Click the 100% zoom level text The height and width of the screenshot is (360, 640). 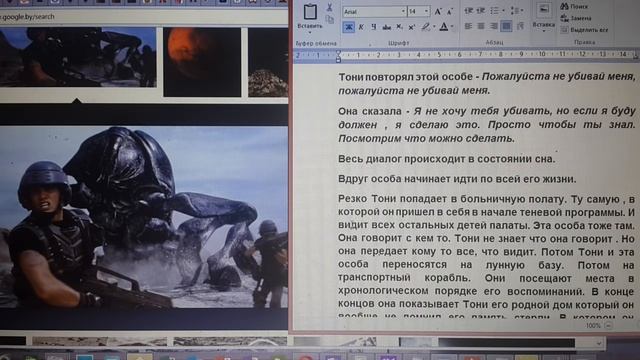[x=593, y=325]
